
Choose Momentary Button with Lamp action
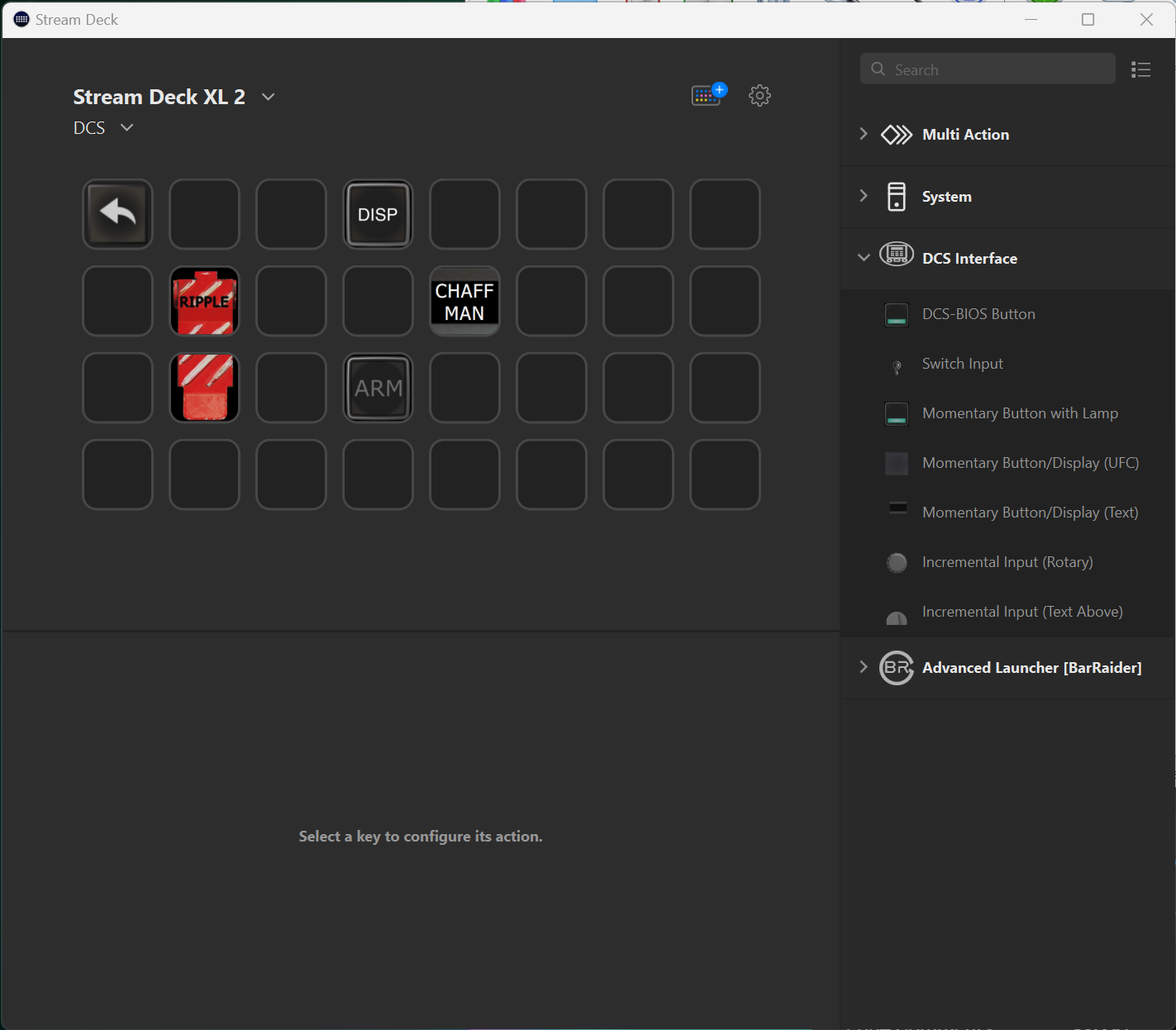(1020, 413)
